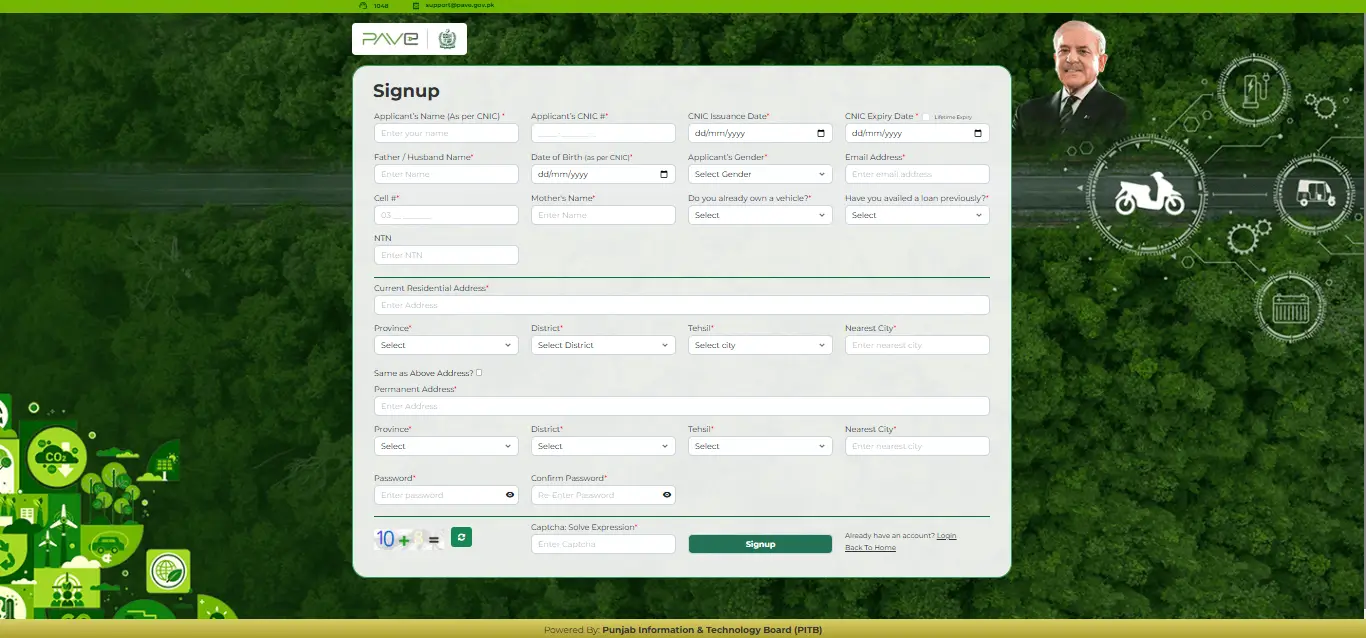The height and width of the screenshot is (638, 1366).
Task: Open the CNIC Issuance Date calendar picker
Action: click(x=820, y=132)
